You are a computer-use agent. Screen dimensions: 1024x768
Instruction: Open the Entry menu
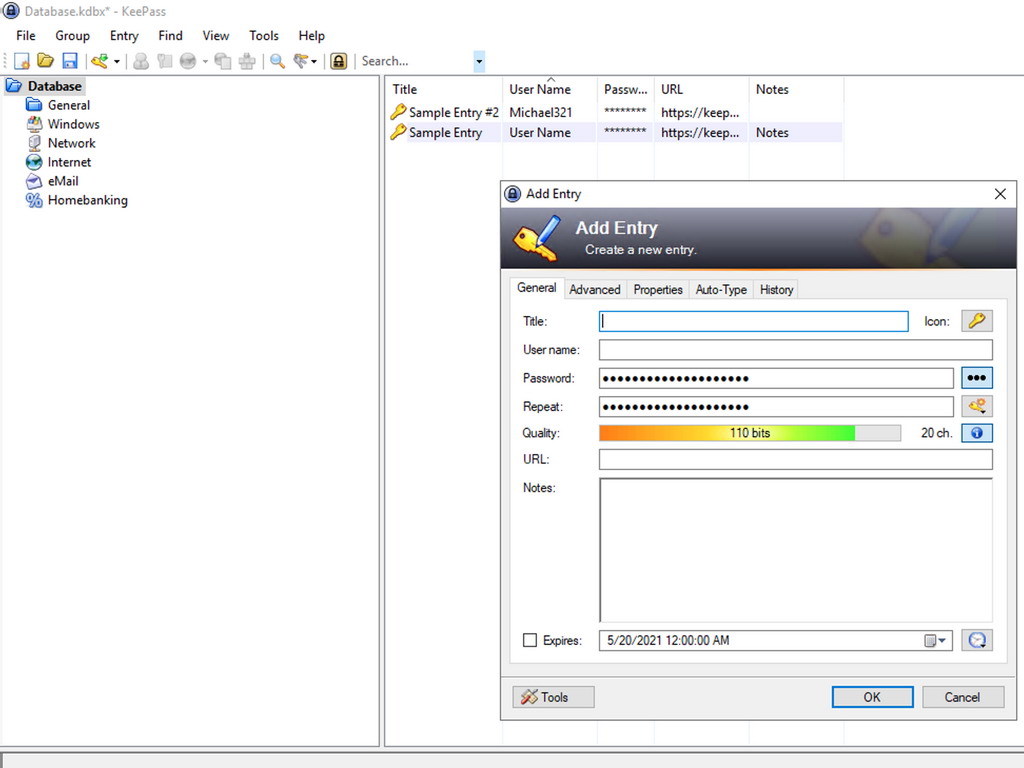pyautogui.click(x=124, y=36)
